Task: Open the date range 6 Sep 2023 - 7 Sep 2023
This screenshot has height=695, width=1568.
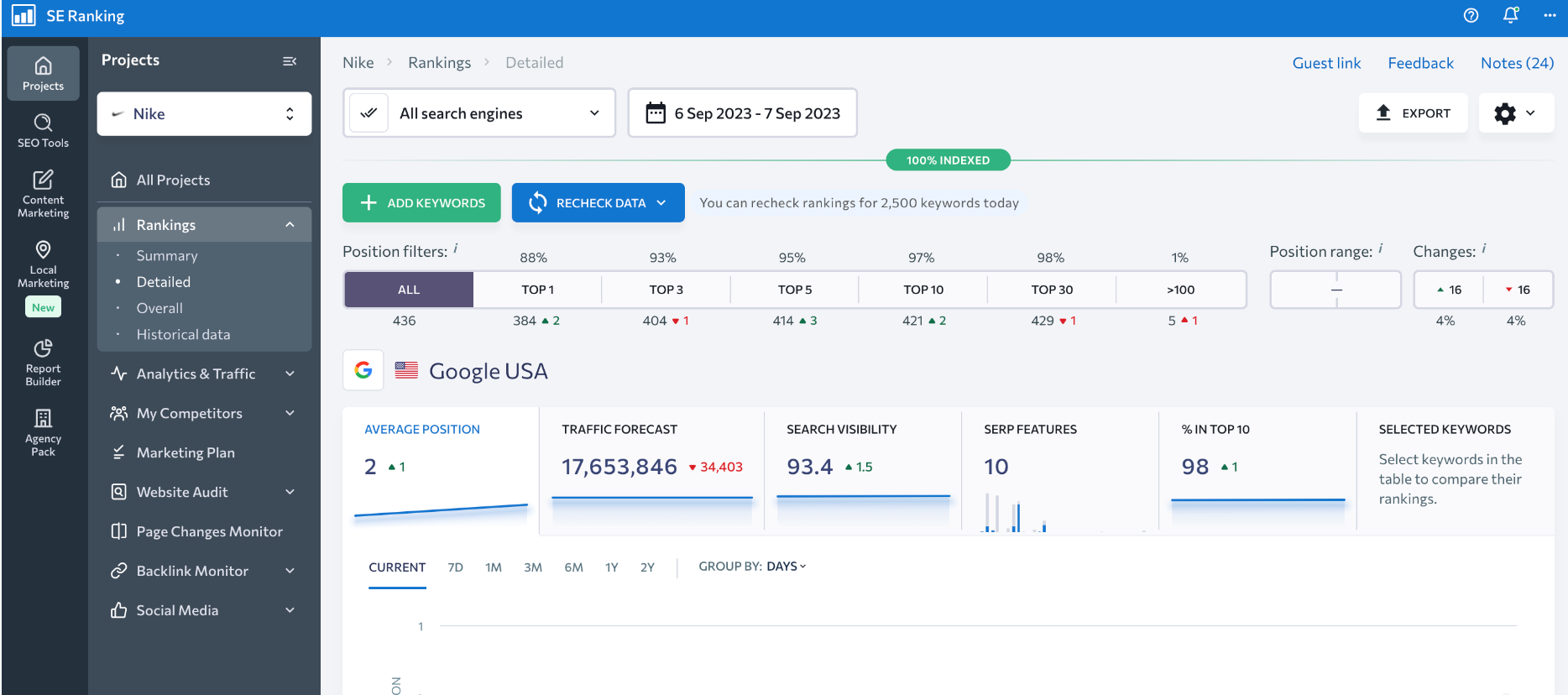Action: (742, 112)
